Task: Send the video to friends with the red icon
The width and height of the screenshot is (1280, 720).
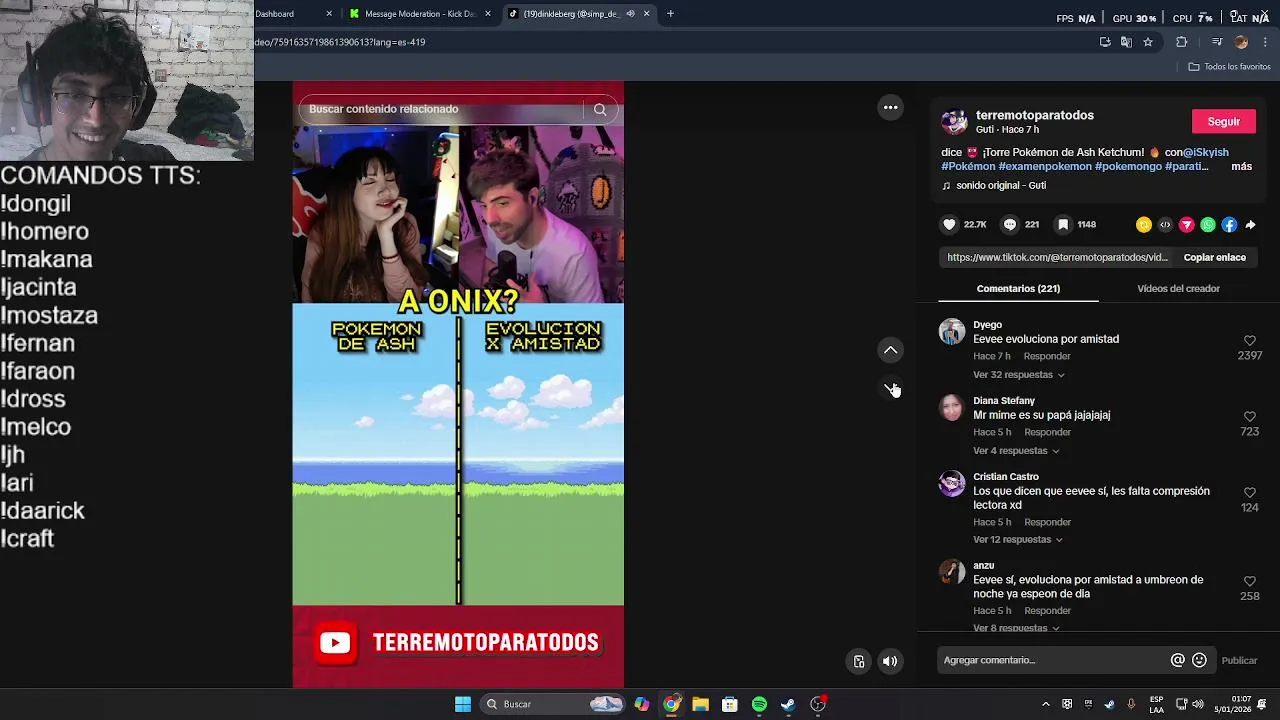Action: click(1187, 225)
